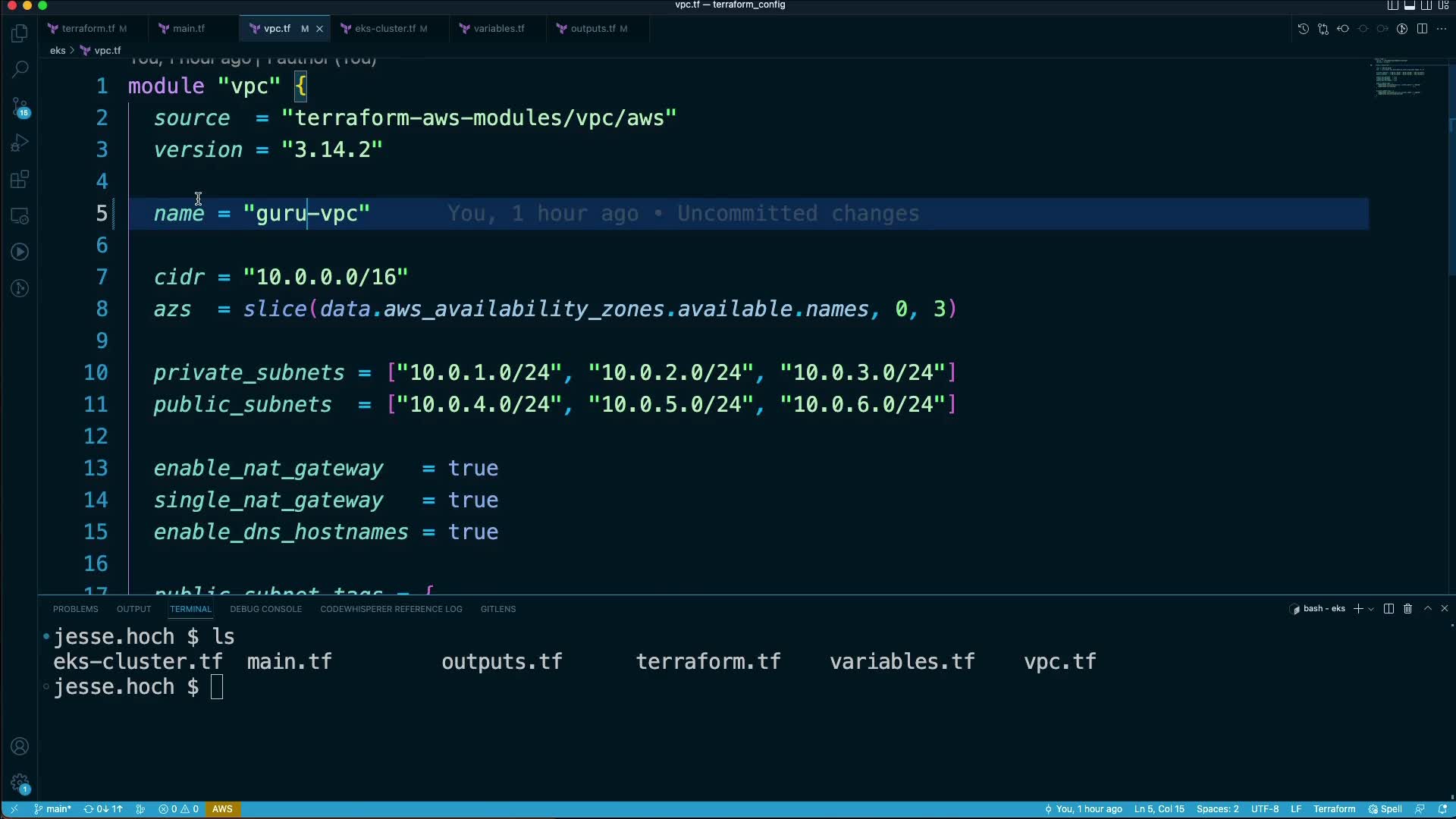This screenshot has width=1456, height=819.
Task: Switch to the PROBLEMS panel tab
Action: [x=75, y=609]
